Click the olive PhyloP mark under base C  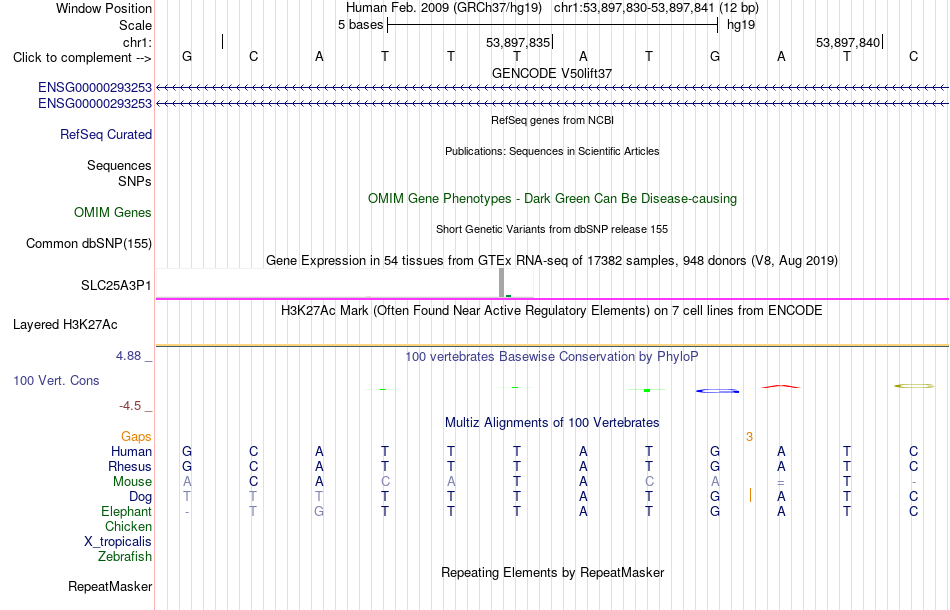click(x=914, y=386)
